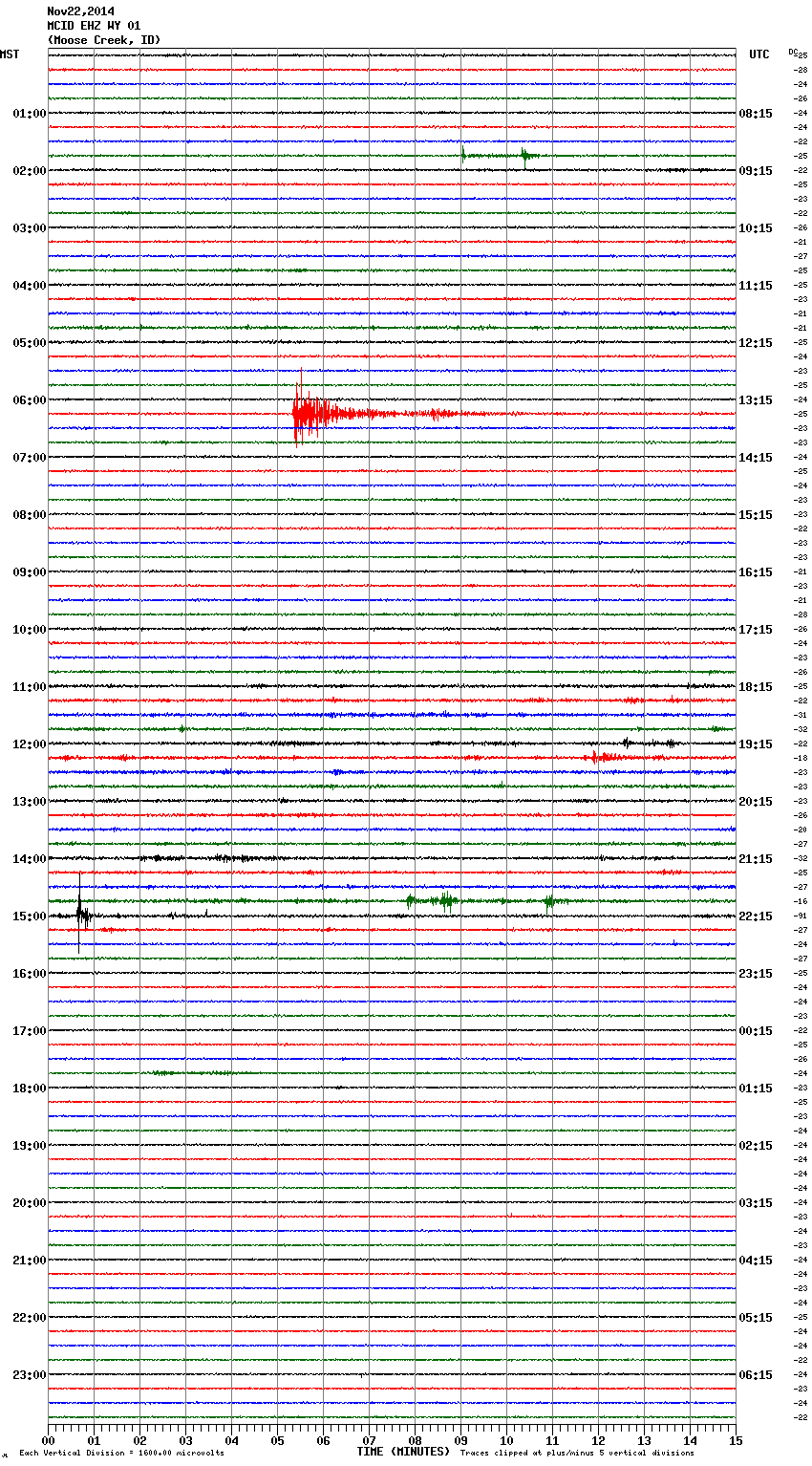Select the 15:00 MST row label
This screenshot has width=812, height=1466.
(x=30, y=916)
